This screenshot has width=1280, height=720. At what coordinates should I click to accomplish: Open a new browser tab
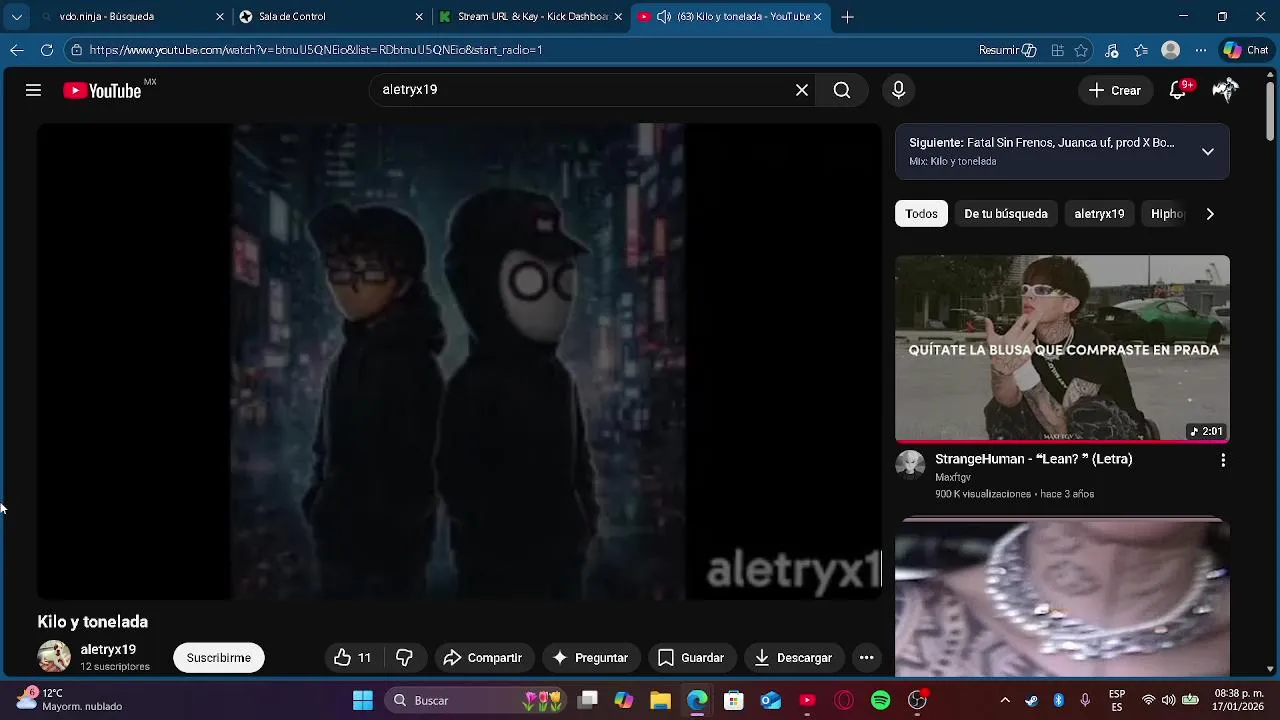(x=847, y=17)
